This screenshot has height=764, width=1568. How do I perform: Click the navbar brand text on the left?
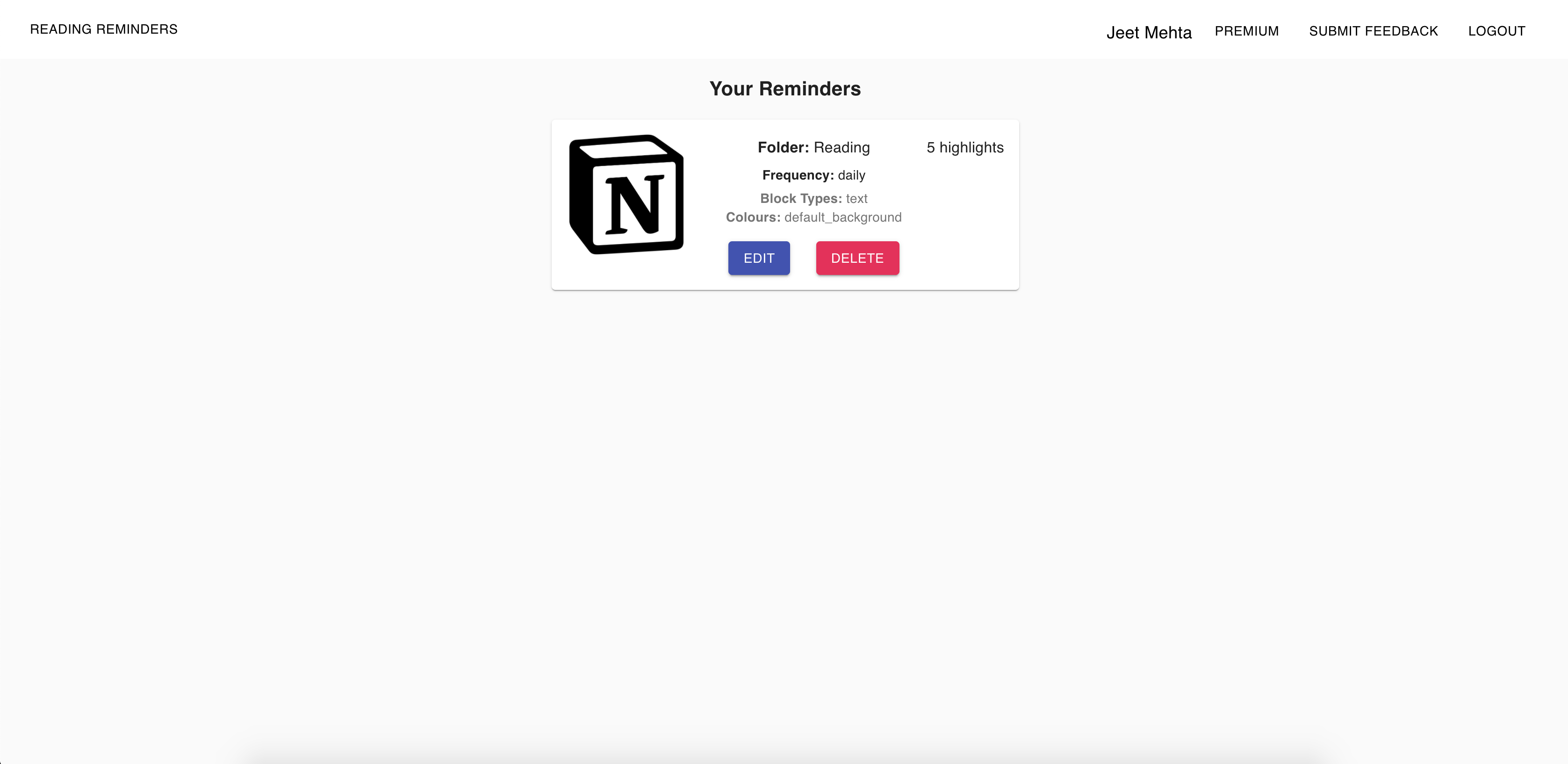coord(104,29)
